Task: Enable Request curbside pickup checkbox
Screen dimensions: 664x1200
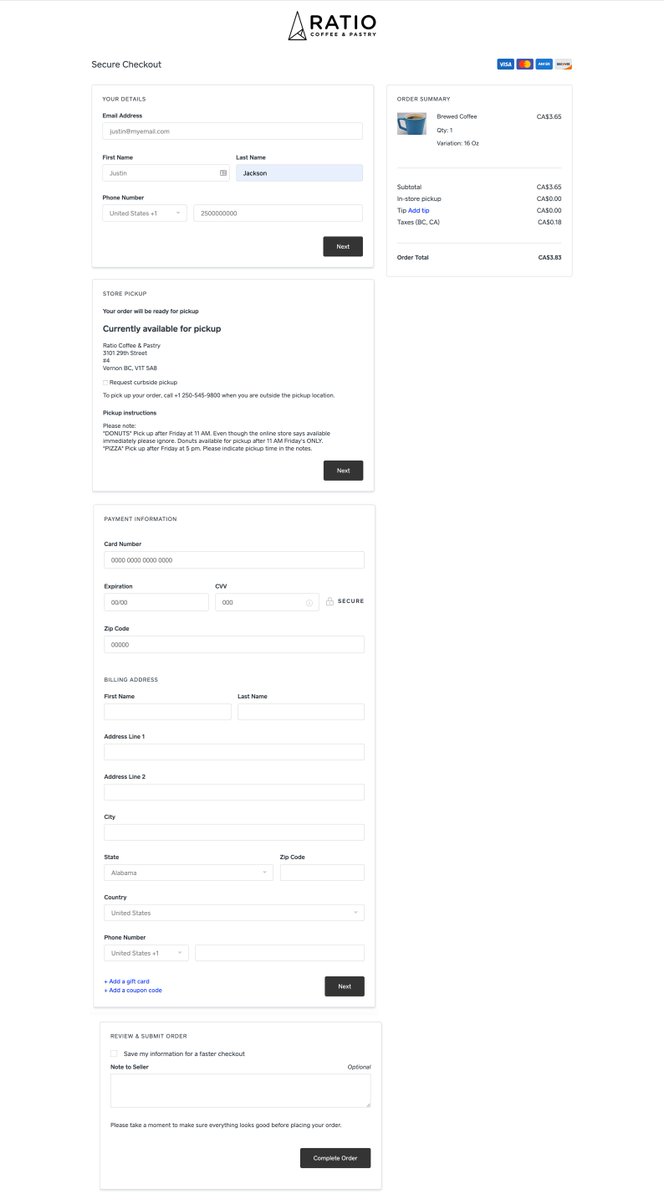Action: 105,382
